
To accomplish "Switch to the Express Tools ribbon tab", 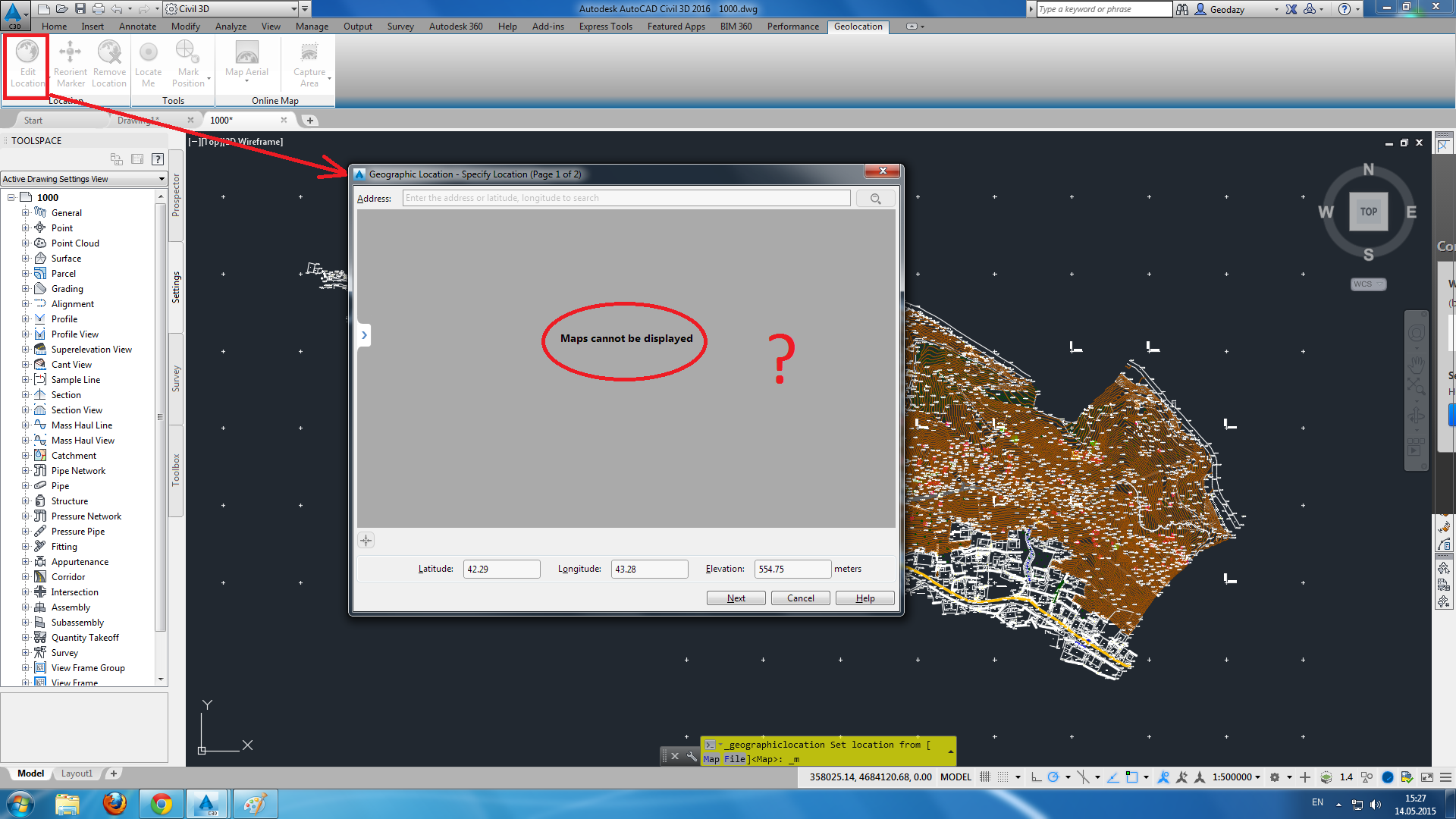I will click(605, 27).
